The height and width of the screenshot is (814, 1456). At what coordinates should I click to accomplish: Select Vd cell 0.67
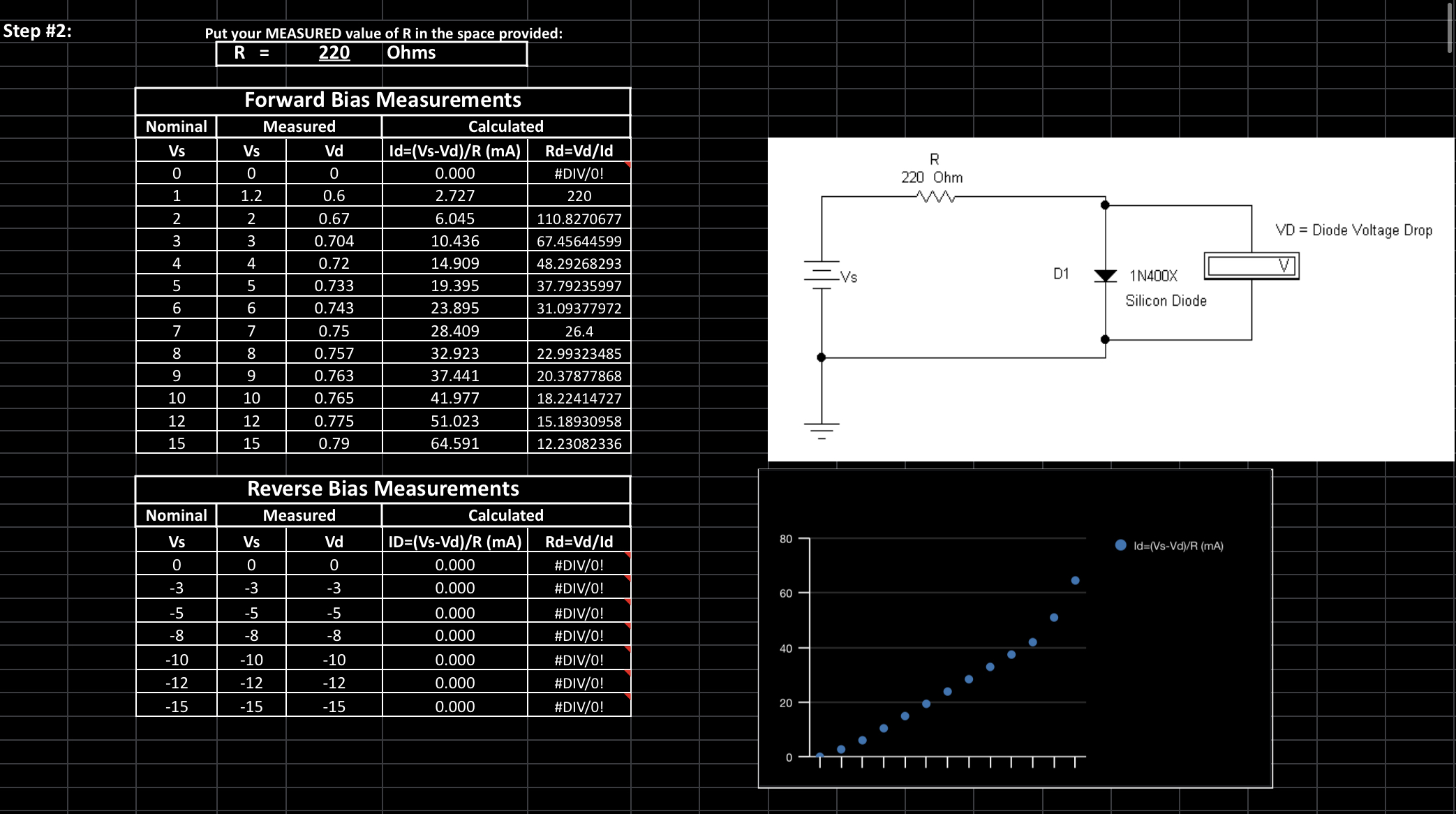pyautogui.click(x=334, y=219)
